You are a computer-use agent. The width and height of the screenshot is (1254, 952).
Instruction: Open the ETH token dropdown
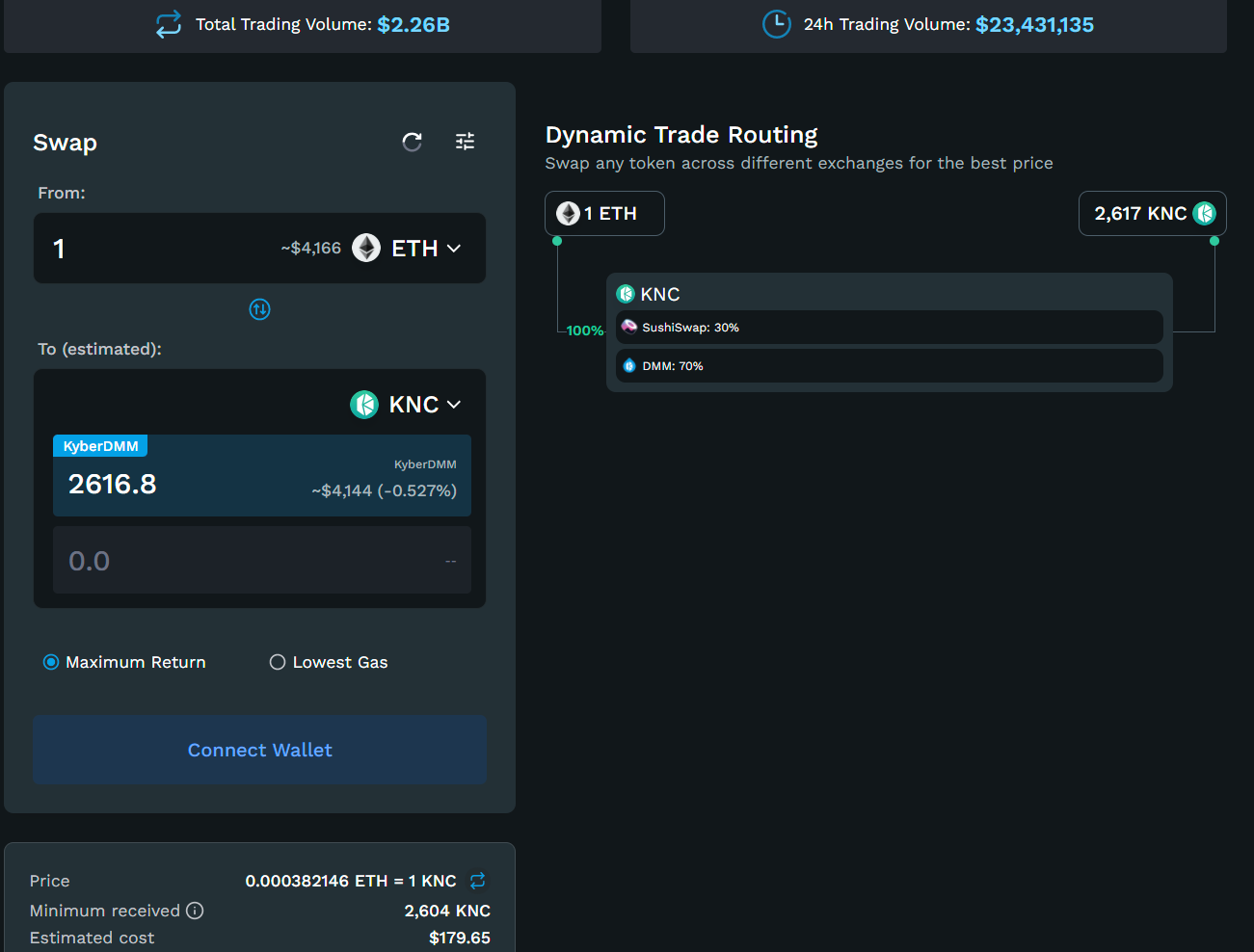coord(408,248)
